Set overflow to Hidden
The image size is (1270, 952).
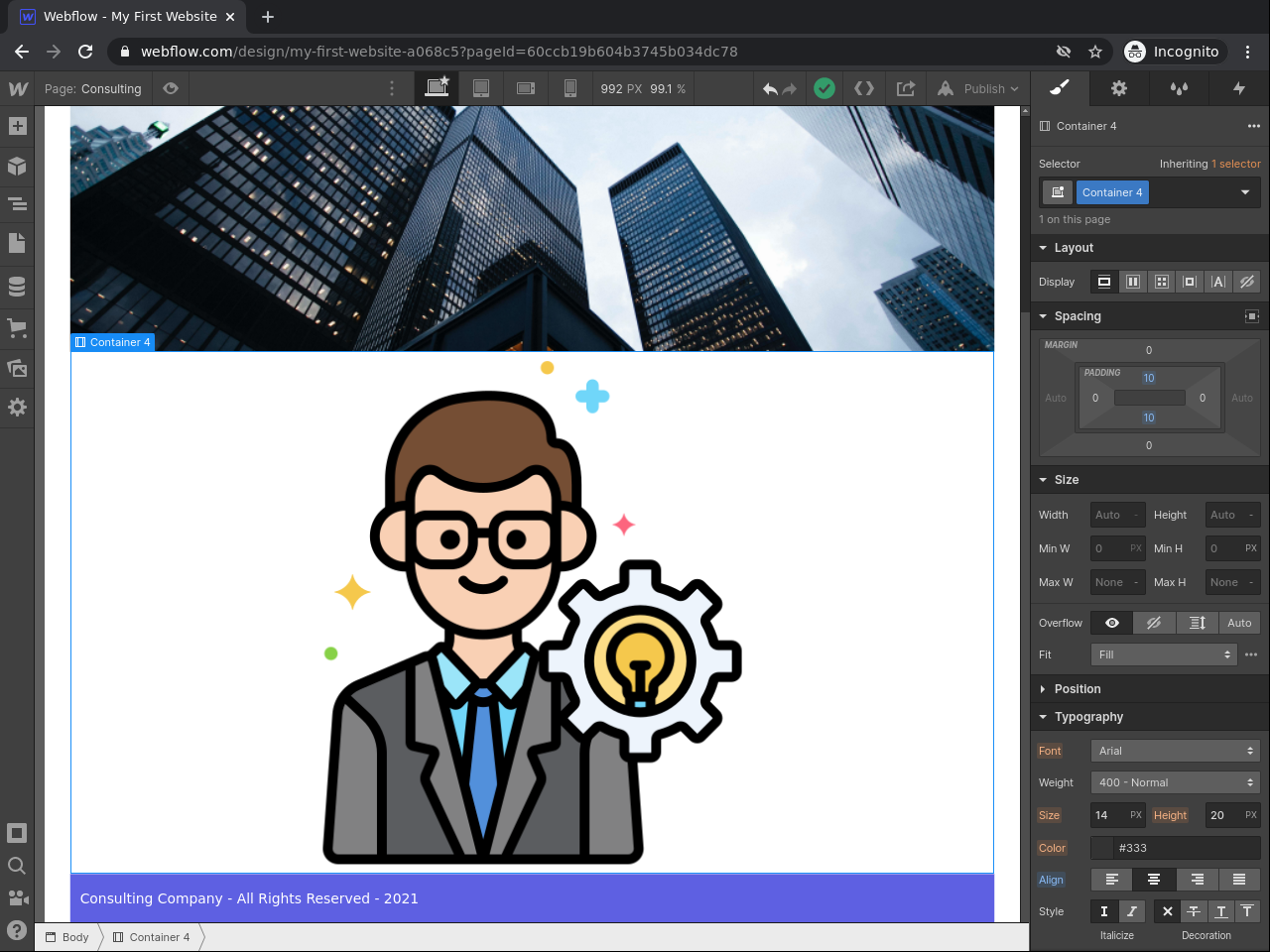click(1154, 623)
